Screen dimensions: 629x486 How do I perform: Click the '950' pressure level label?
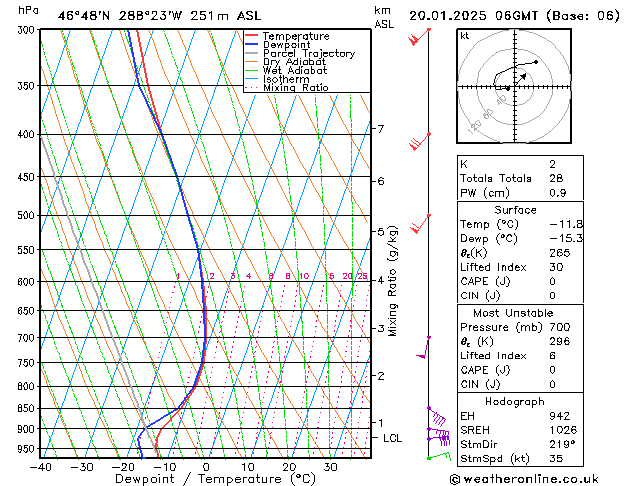(28, 449)
